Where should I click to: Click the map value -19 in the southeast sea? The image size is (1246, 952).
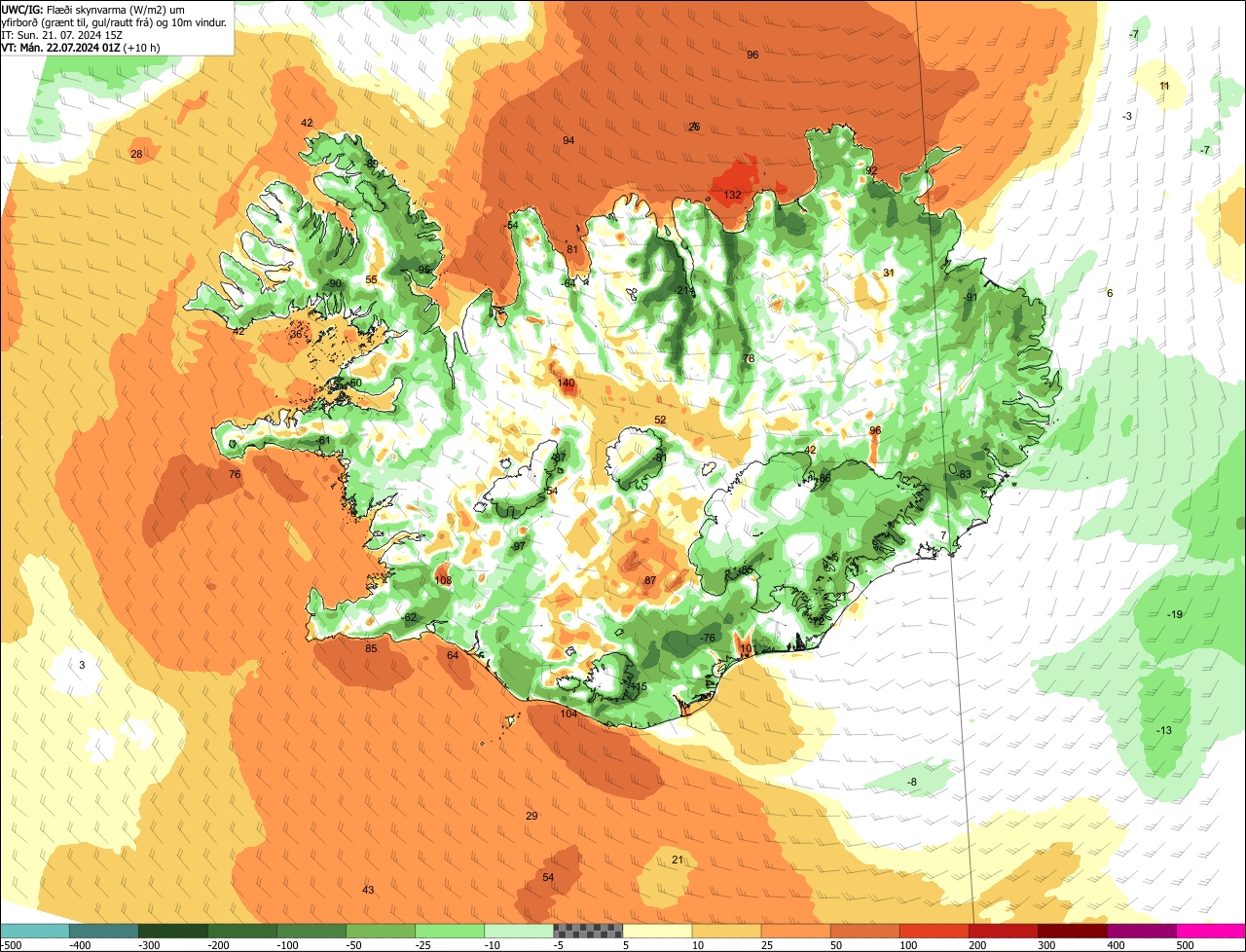click(1174, 614)
